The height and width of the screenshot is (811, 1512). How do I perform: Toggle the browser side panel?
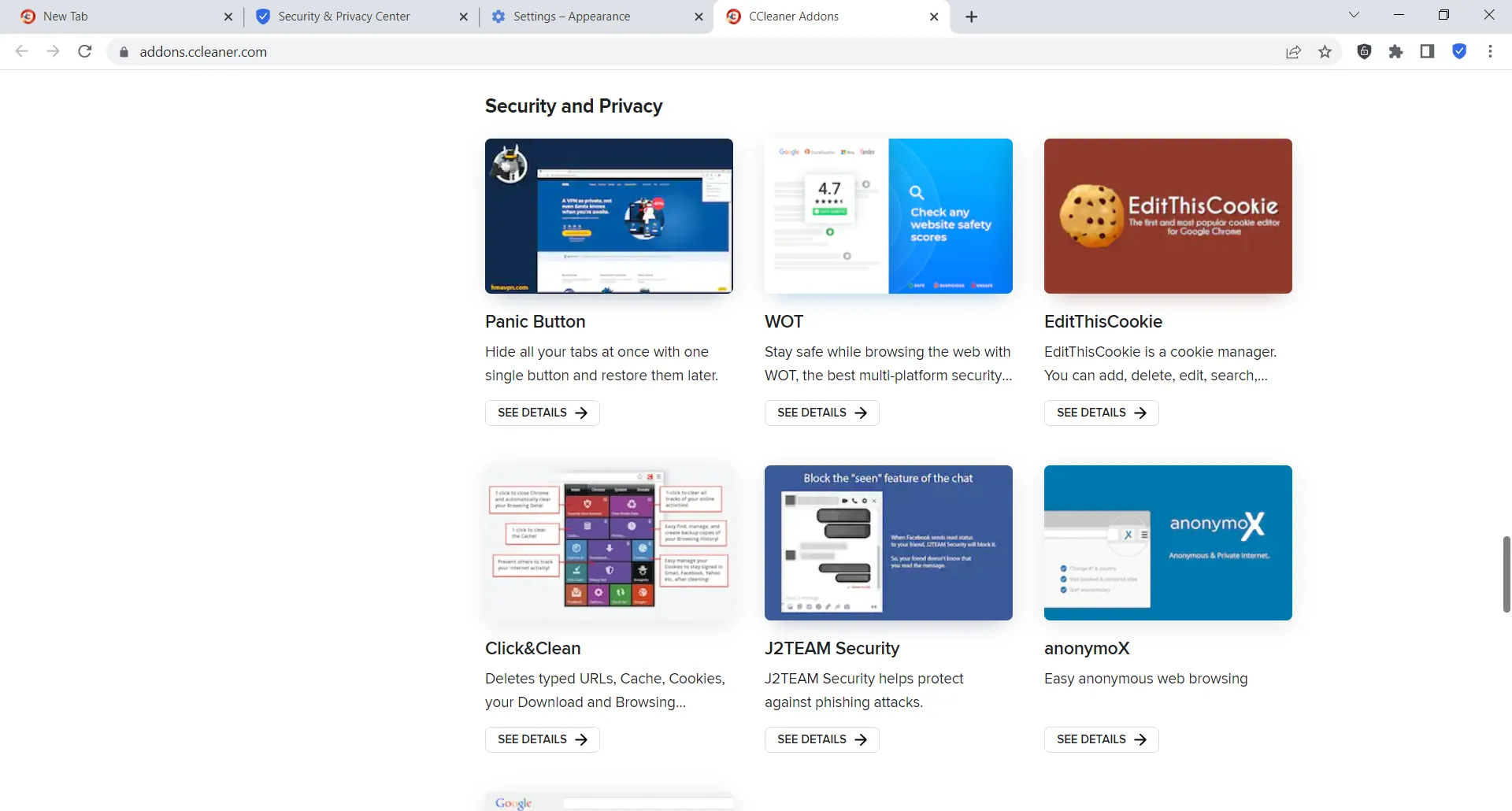click(1427, 52)
